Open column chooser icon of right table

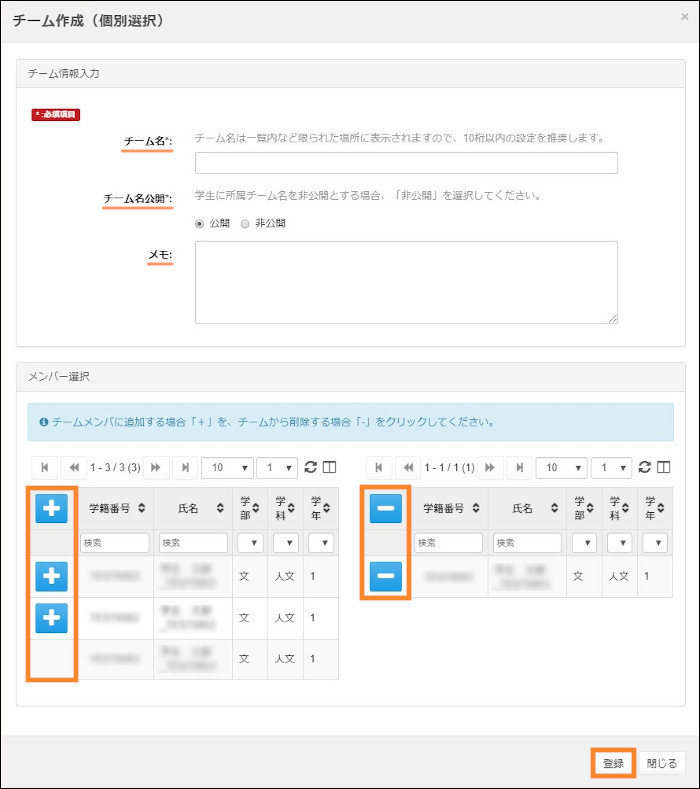[662, 467]
